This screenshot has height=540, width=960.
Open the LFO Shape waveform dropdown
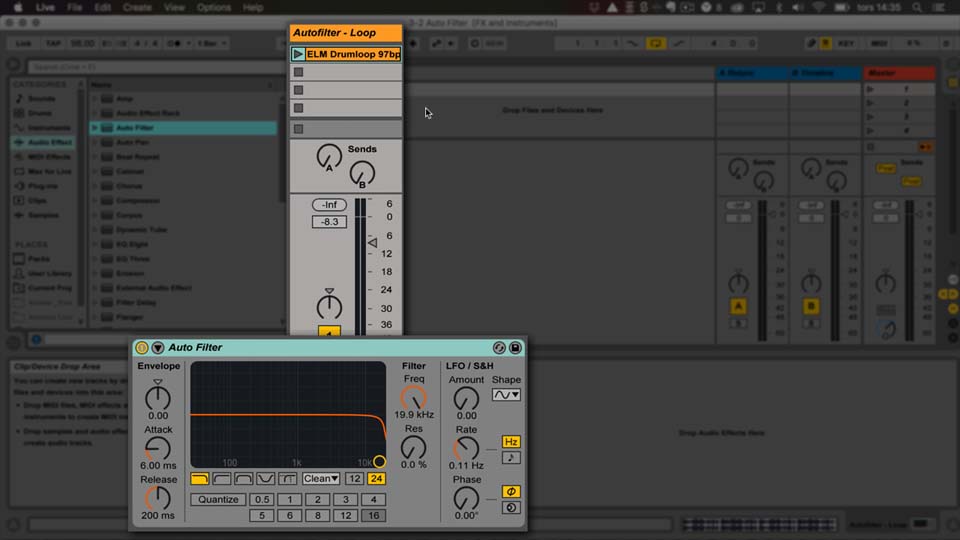[506, 395]
